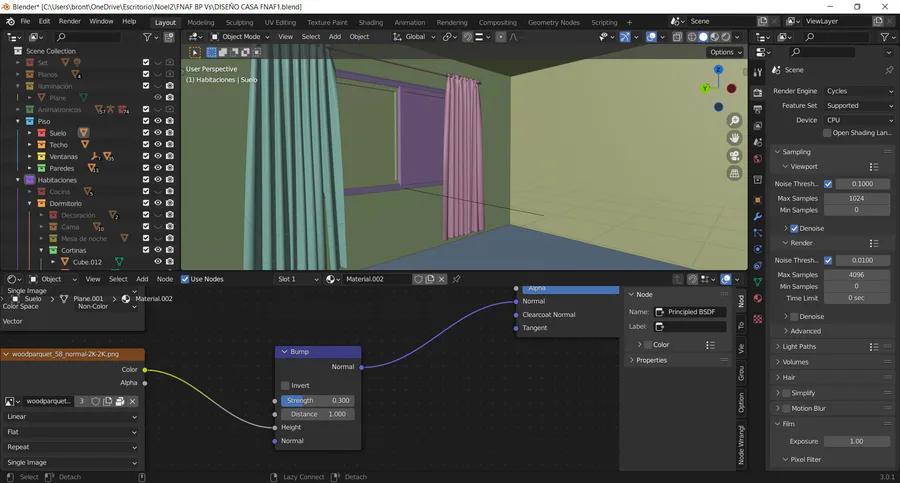Screen dimensions: 900x483
Task: Unlink the woodparquet image with X
Action: 132,401
